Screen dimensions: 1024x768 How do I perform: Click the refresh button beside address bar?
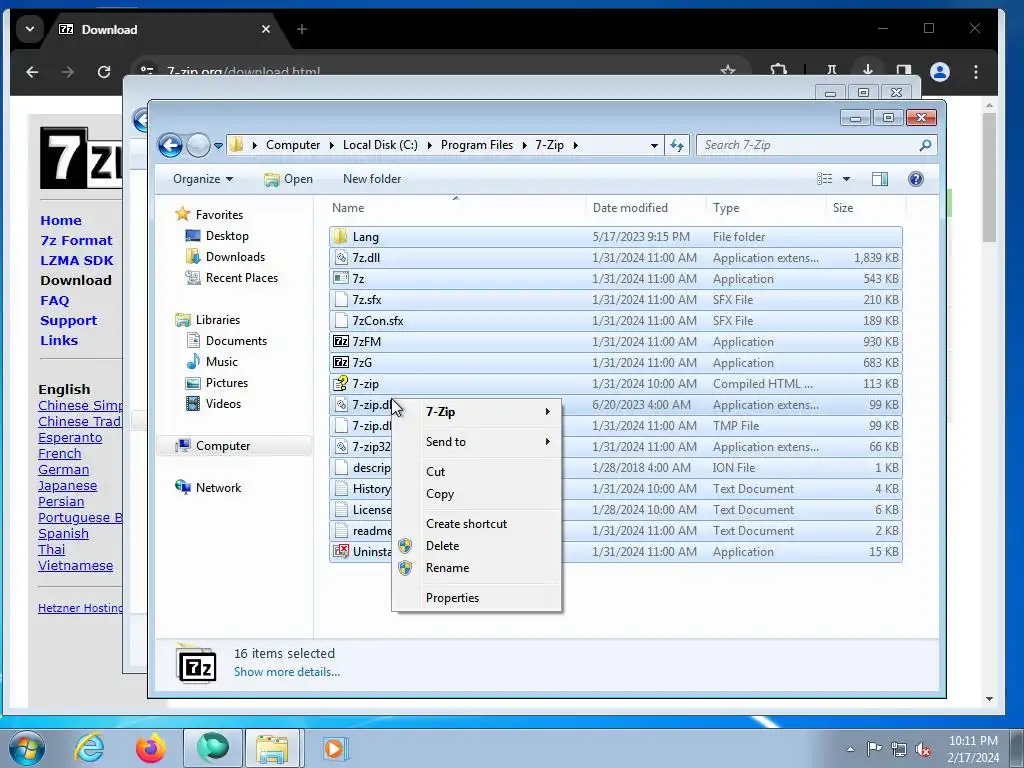coord(677,145)
